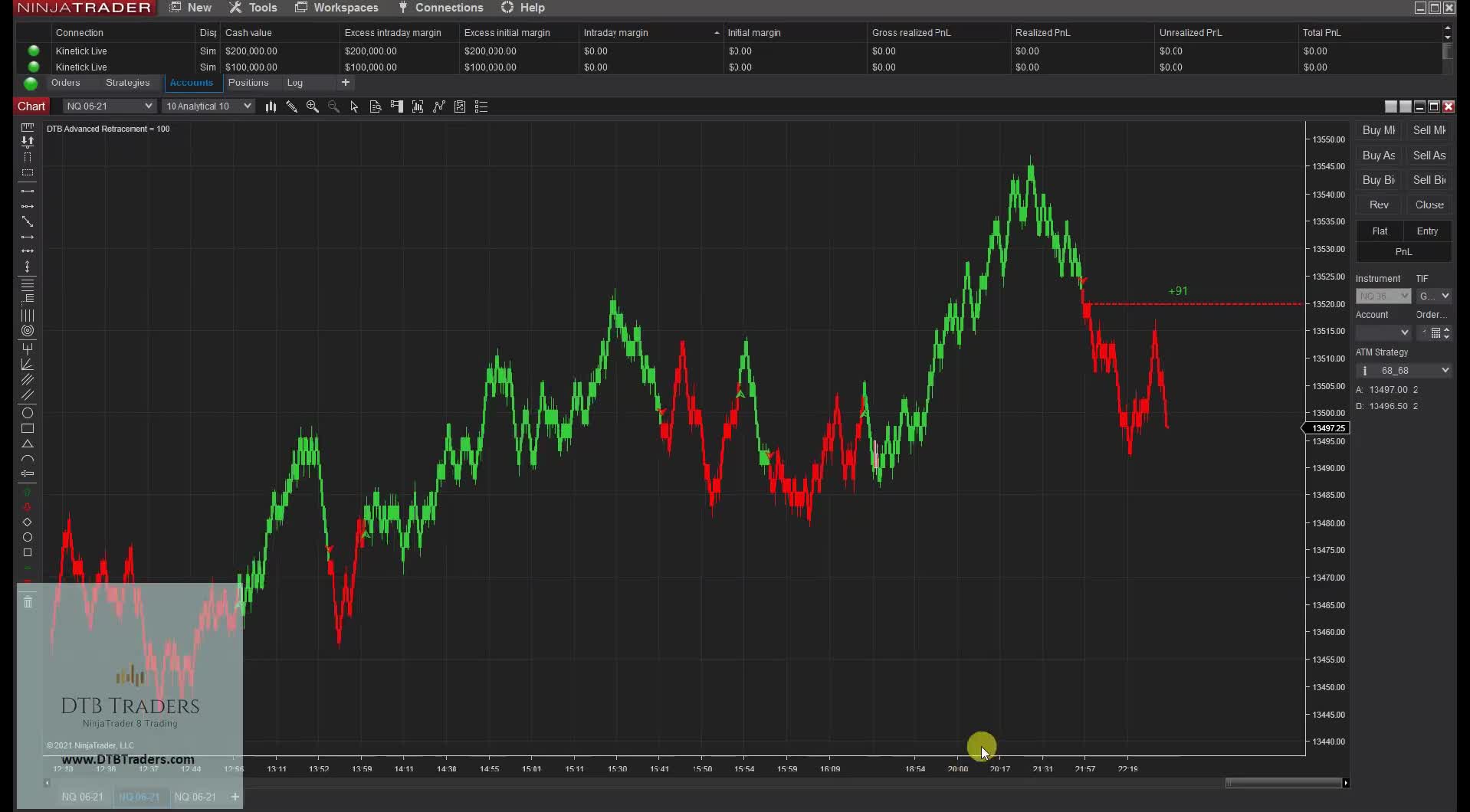Viewport: 1470px width, 812px height.
Task: Toggle the second Kinetick Live status indicator
Action: coord(32,67)
